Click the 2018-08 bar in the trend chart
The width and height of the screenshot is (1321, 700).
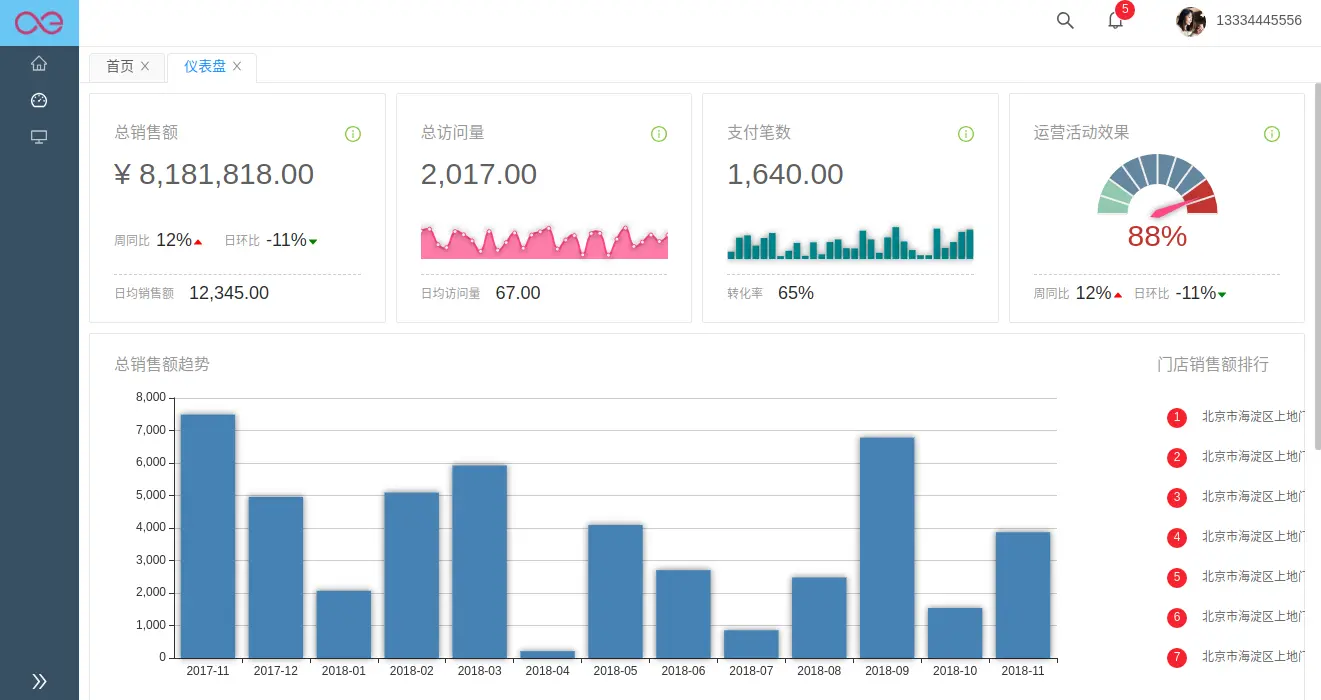coord(820,617)
